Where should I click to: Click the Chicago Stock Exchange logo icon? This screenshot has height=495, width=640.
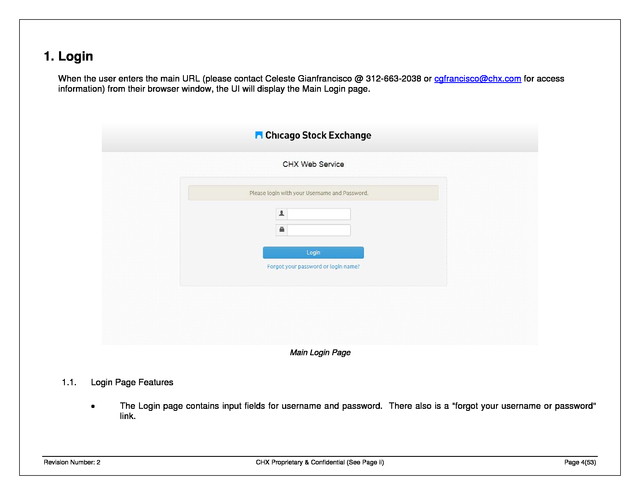pyautogui.click(x=258, y=135)
